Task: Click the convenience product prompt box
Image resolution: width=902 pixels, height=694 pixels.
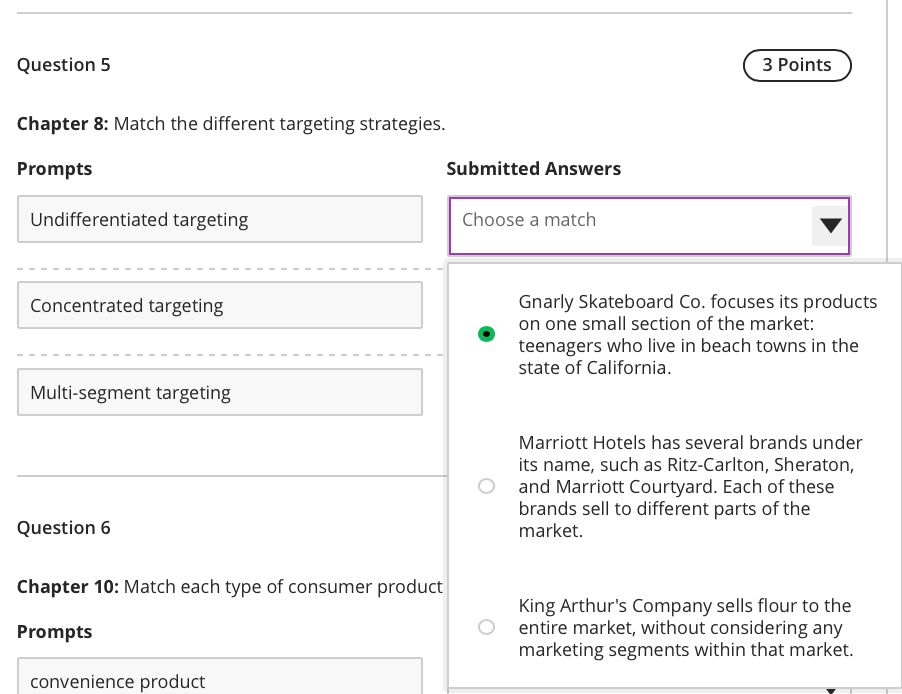Action: pos(219,680)
